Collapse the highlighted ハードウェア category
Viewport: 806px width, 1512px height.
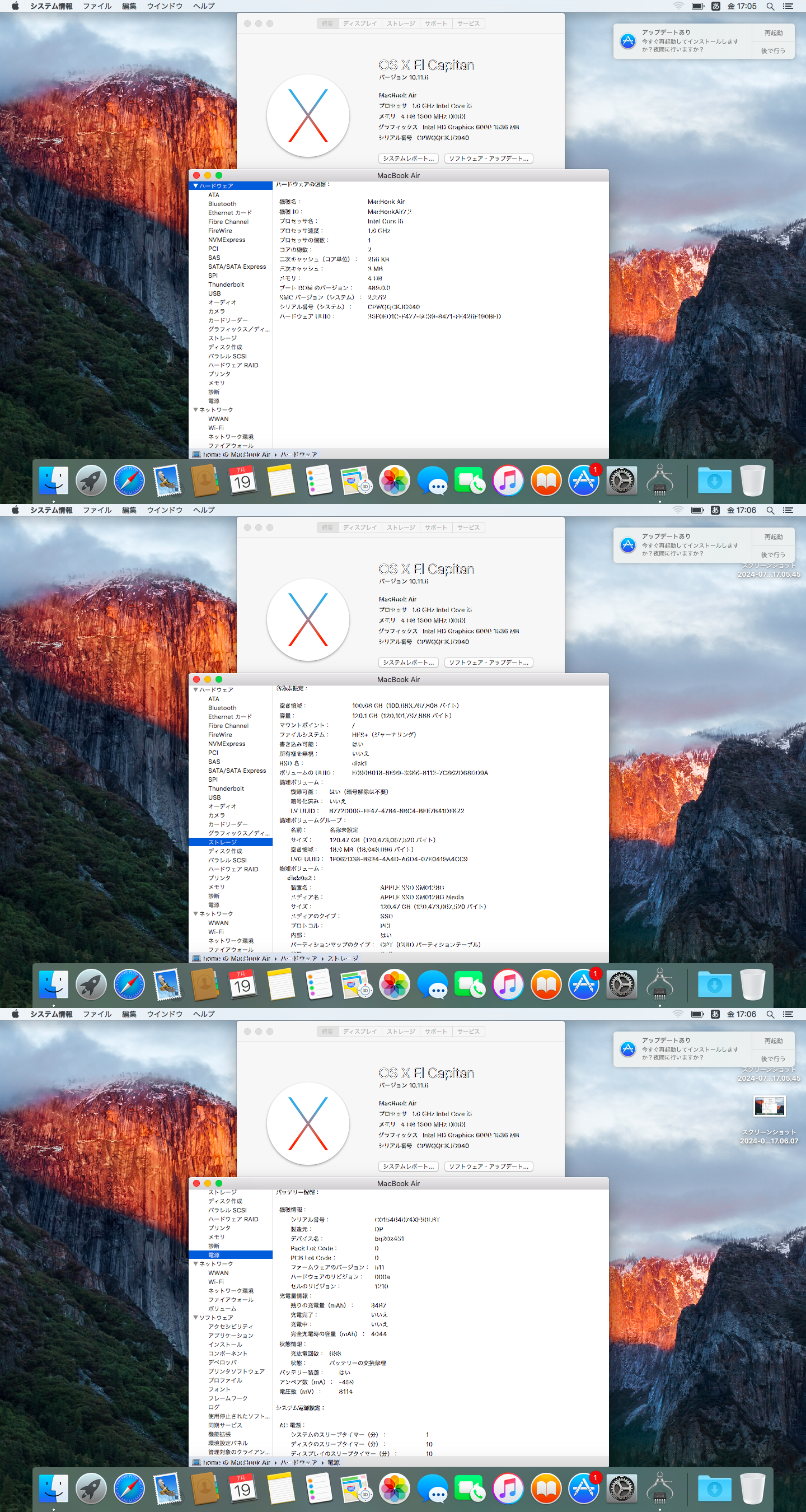pos(195,185)
